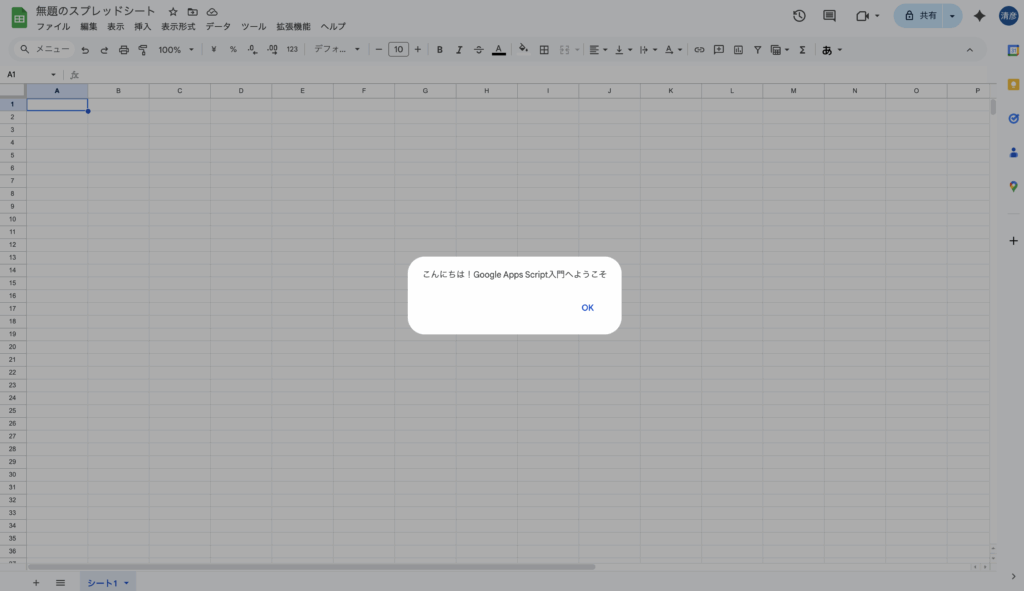
Task: Toggle strikethrough formatting
Action: point(479,50)
